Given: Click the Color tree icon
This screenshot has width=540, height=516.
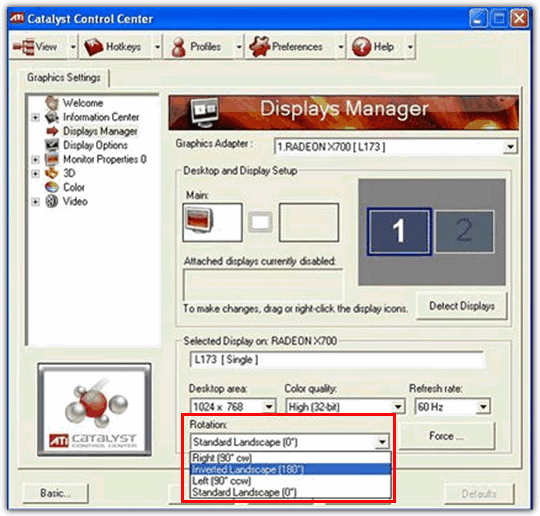Looking at the screenshot, I should tap(52, 187).
